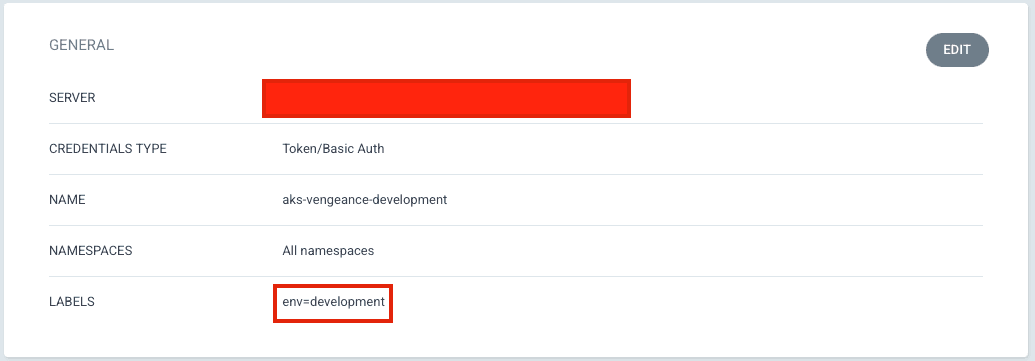Click the EDIT button
Viewport: 1035px width, 361px height.
click(x=957, y=50)
